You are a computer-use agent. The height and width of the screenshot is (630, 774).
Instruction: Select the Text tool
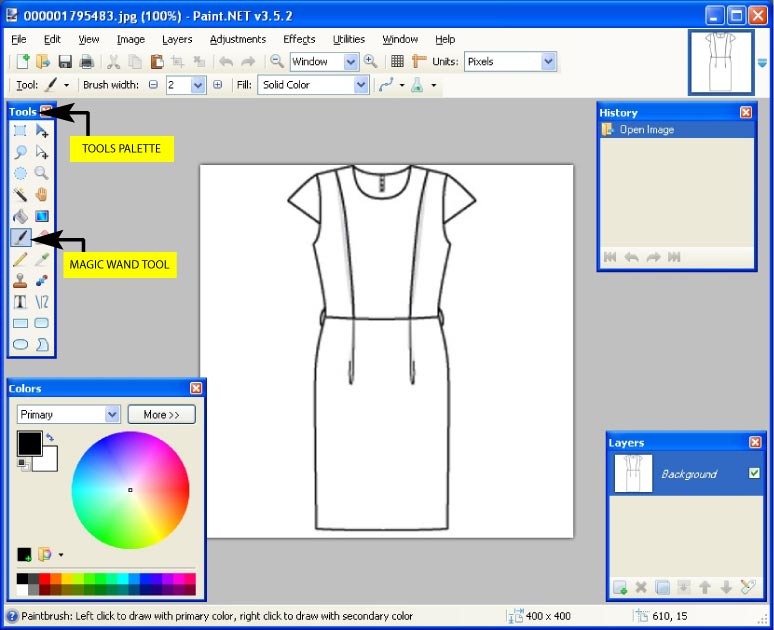[20, 302]
